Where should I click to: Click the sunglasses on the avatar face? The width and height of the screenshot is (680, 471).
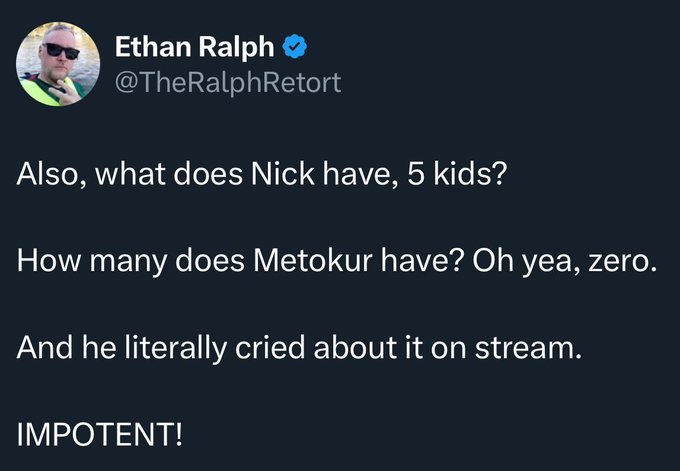click(62, 50)
